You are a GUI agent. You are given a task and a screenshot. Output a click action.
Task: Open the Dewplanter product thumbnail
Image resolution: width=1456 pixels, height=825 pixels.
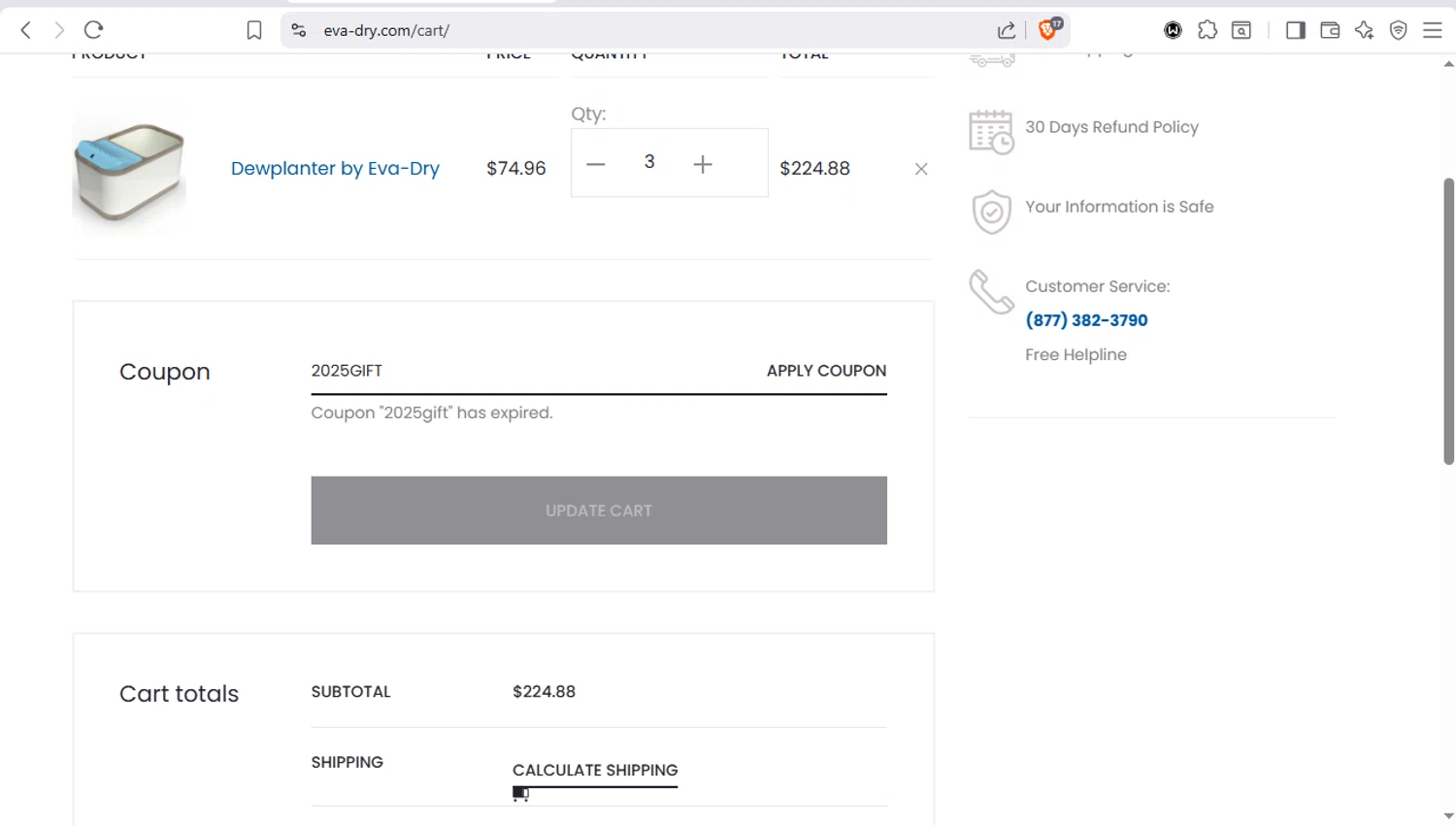tap(129, 168)
